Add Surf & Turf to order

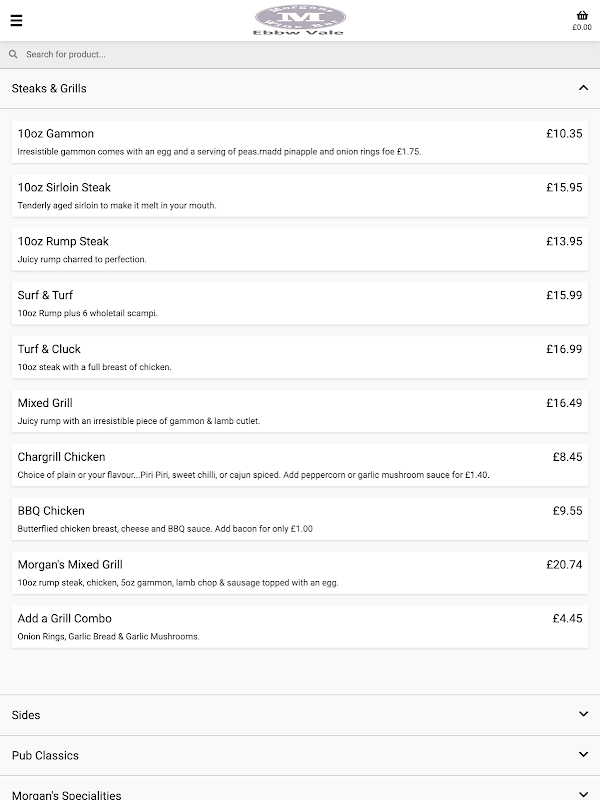[300, 304]
